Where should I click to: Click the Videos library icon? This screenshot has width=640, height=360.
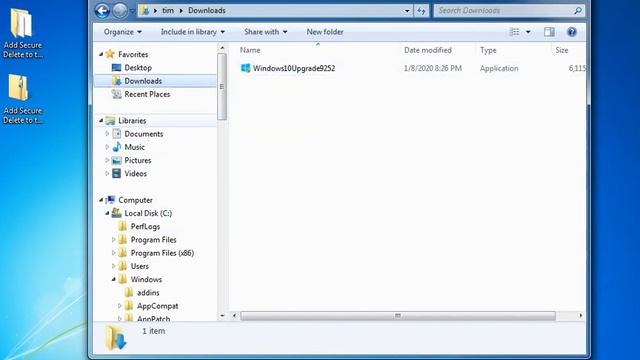coord(117,173)
